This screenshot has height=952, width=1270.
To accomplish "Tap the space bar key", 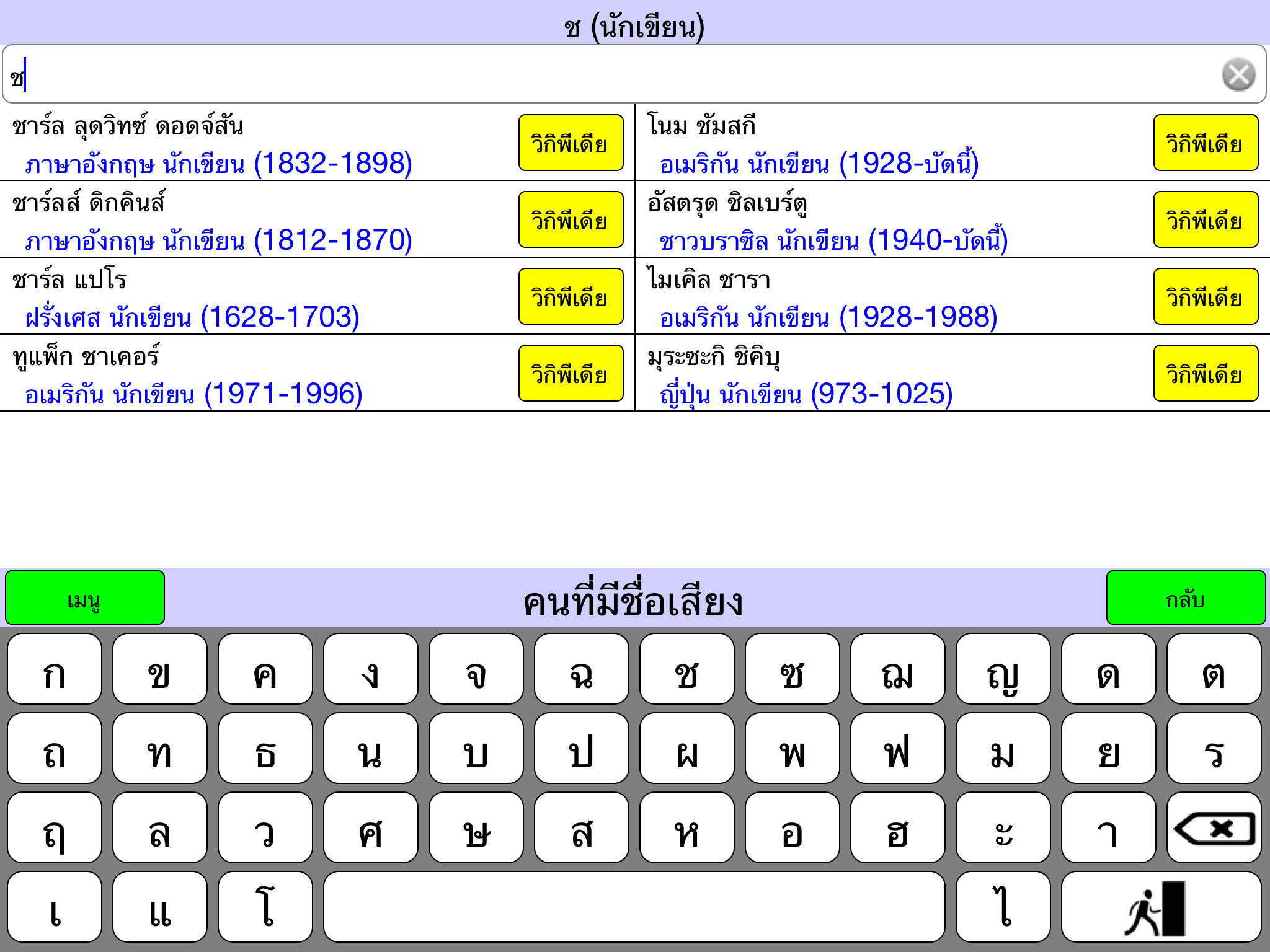I will (x=634, y=907).
